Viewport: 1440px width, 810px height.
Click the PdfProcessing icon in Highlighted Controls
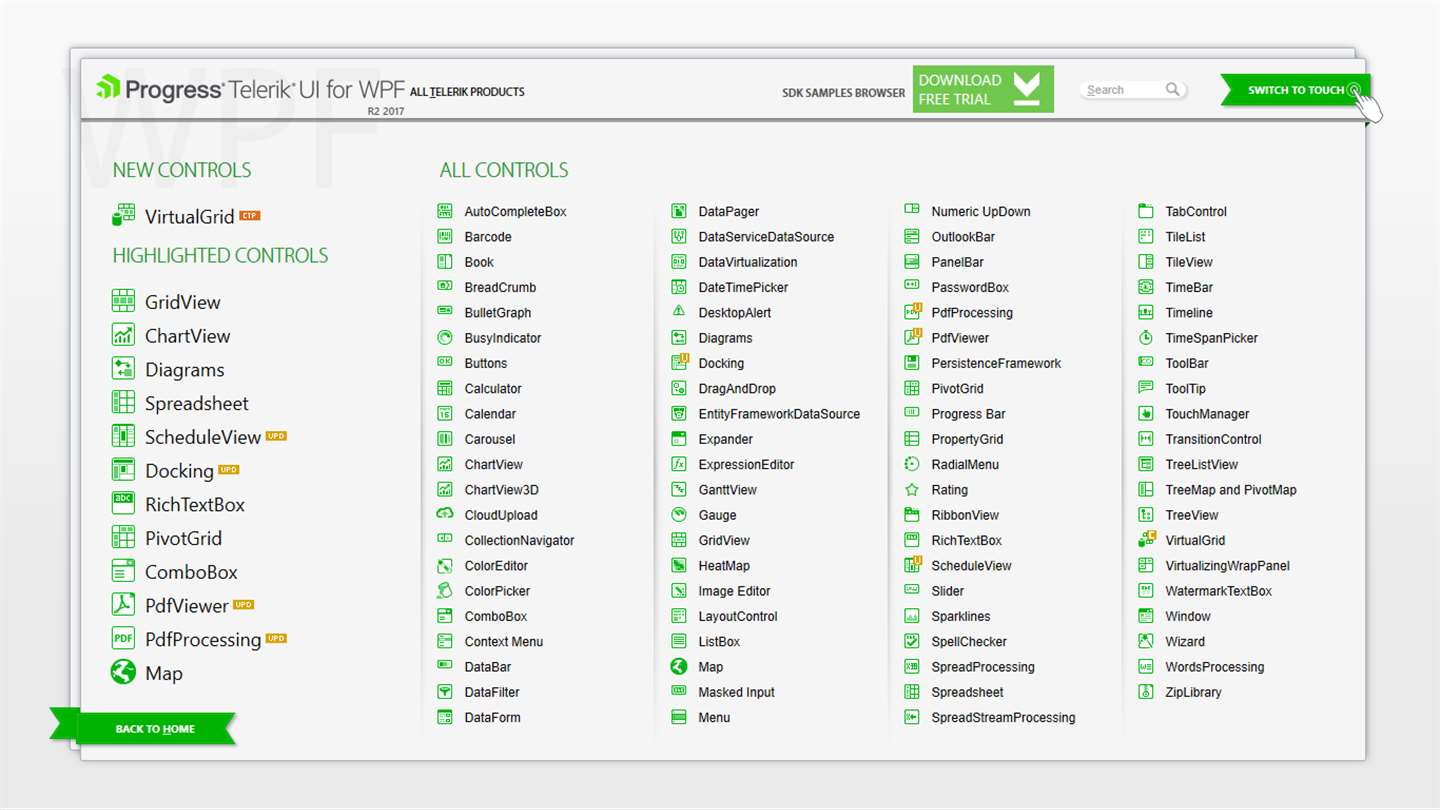click(x=123, y=639)
